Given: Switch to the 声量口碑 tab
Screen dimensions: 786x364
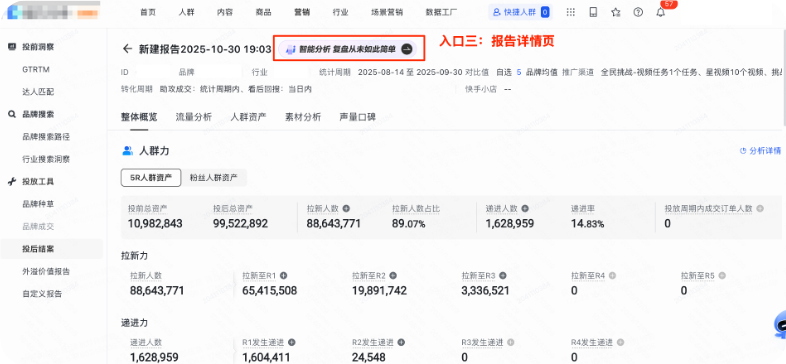Looking at the screenshot, I should click(x=357, y=117).
